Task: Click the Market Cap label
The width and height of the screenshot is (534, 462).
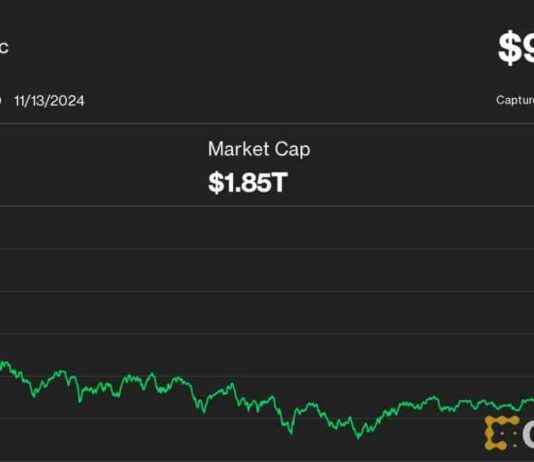Action: point(259,149)
